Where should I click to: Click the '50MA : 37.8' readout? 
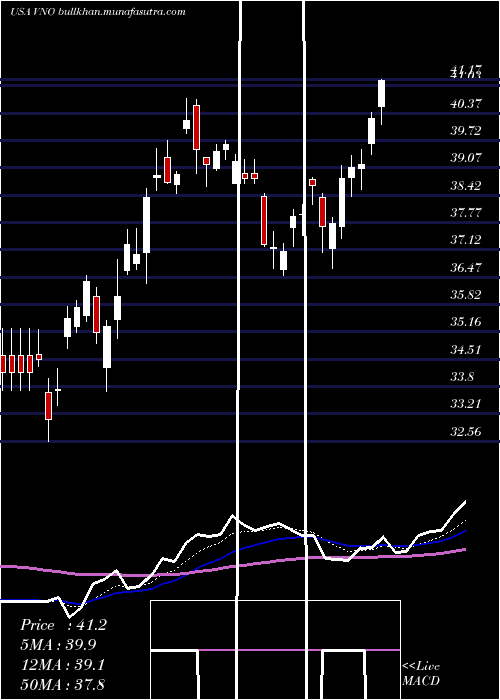[x=63, y=684]
